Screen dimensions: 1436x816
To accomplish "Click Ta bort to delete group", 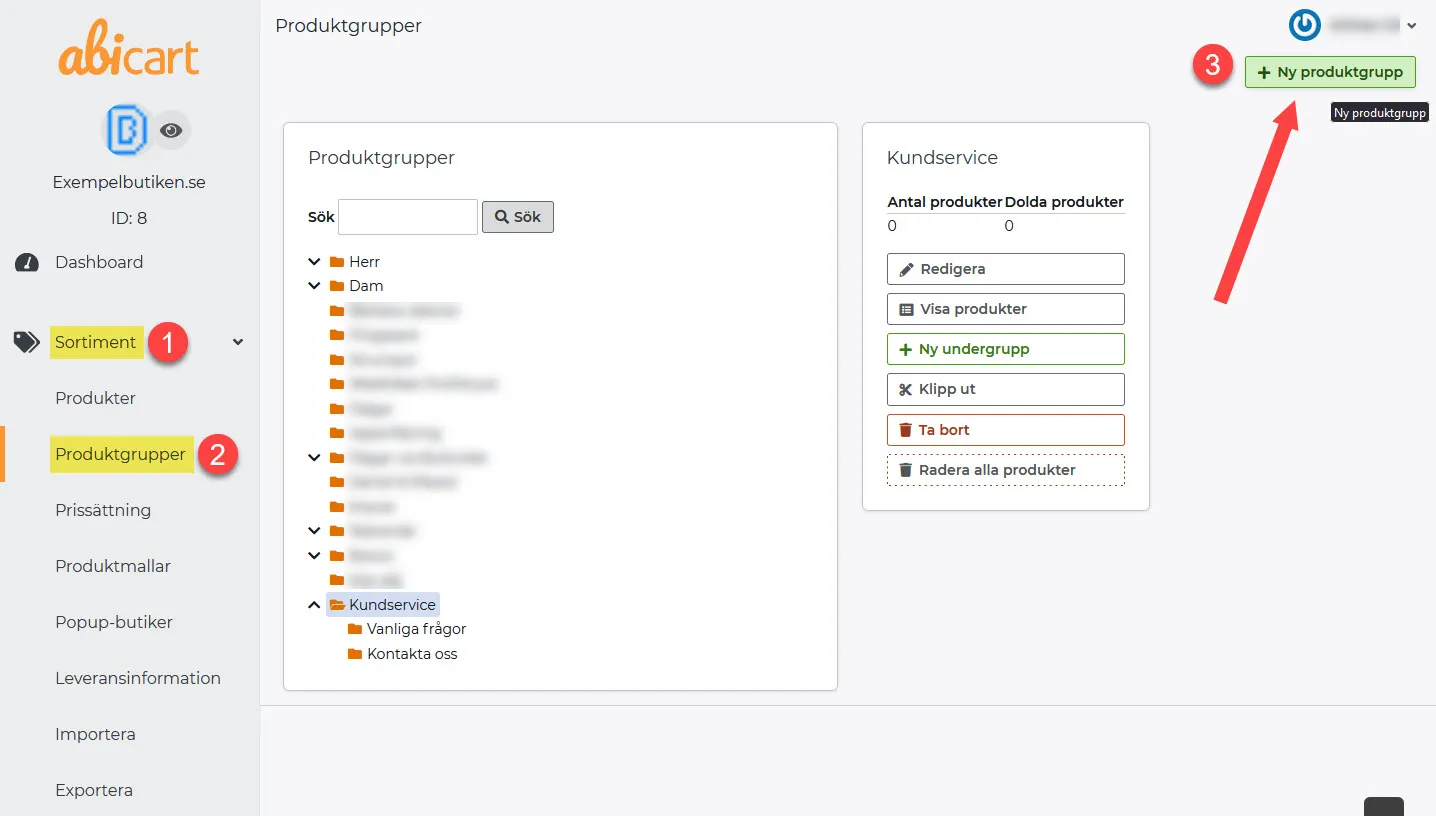I will click(x=1006, y=430).
